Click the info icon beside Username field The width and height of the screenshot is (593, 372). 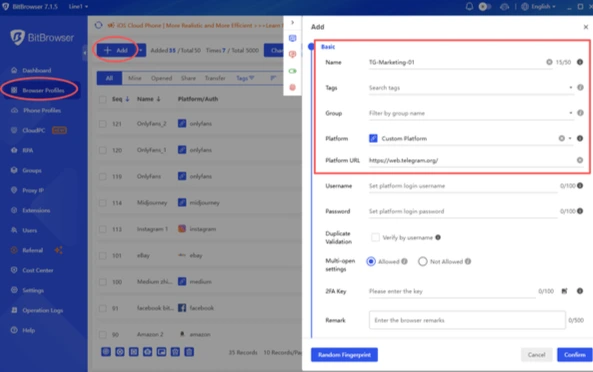coord(580,186)
